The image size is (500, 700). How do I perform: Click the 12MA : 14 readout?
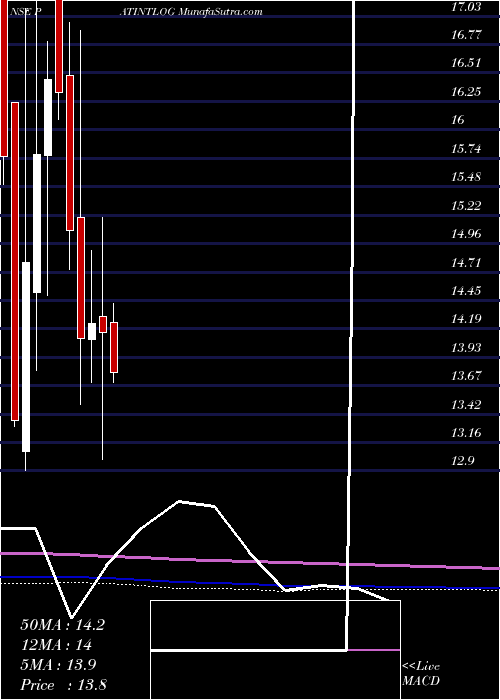point(56,645)
